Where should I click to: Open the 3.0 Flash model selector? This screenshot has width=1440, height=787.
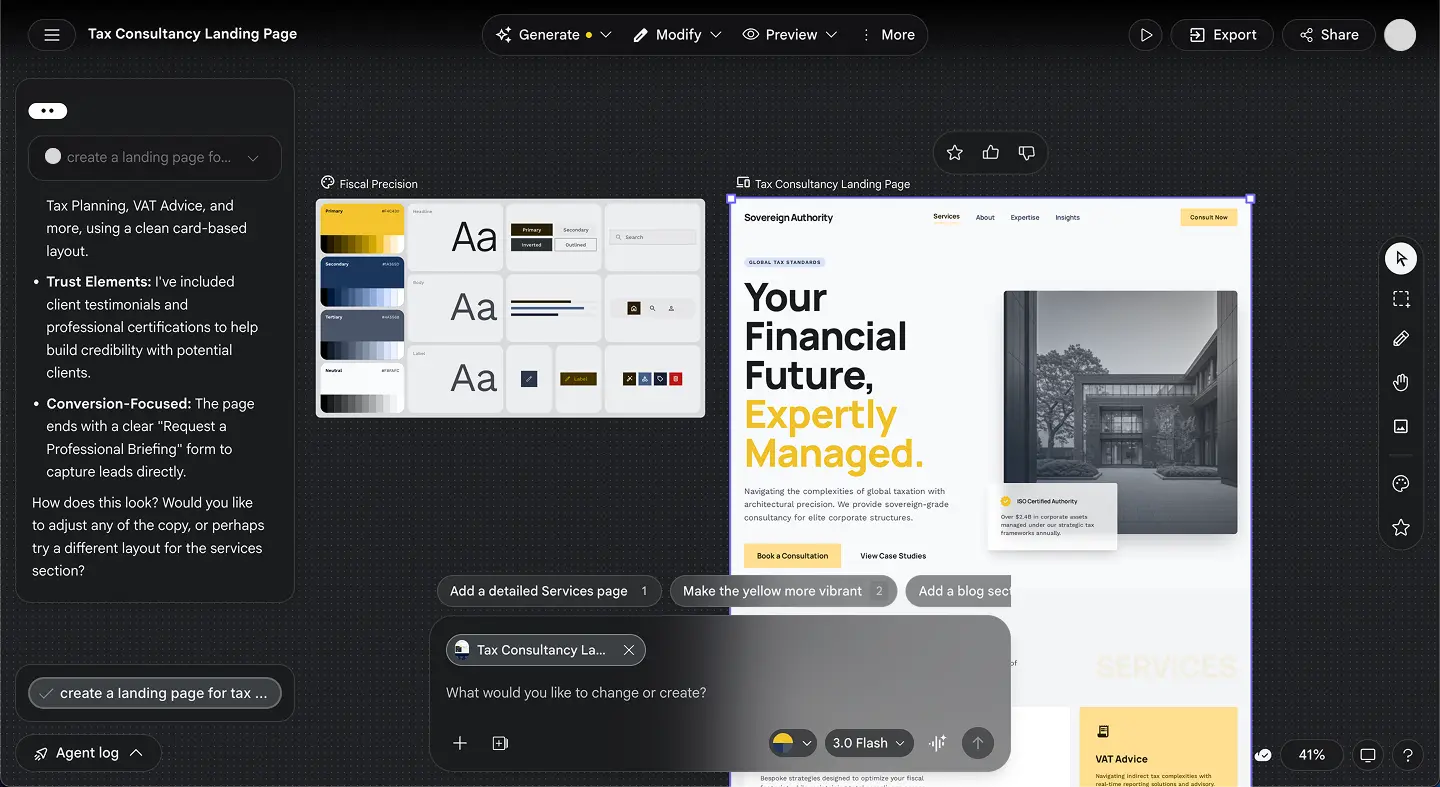tap(868, 743)
